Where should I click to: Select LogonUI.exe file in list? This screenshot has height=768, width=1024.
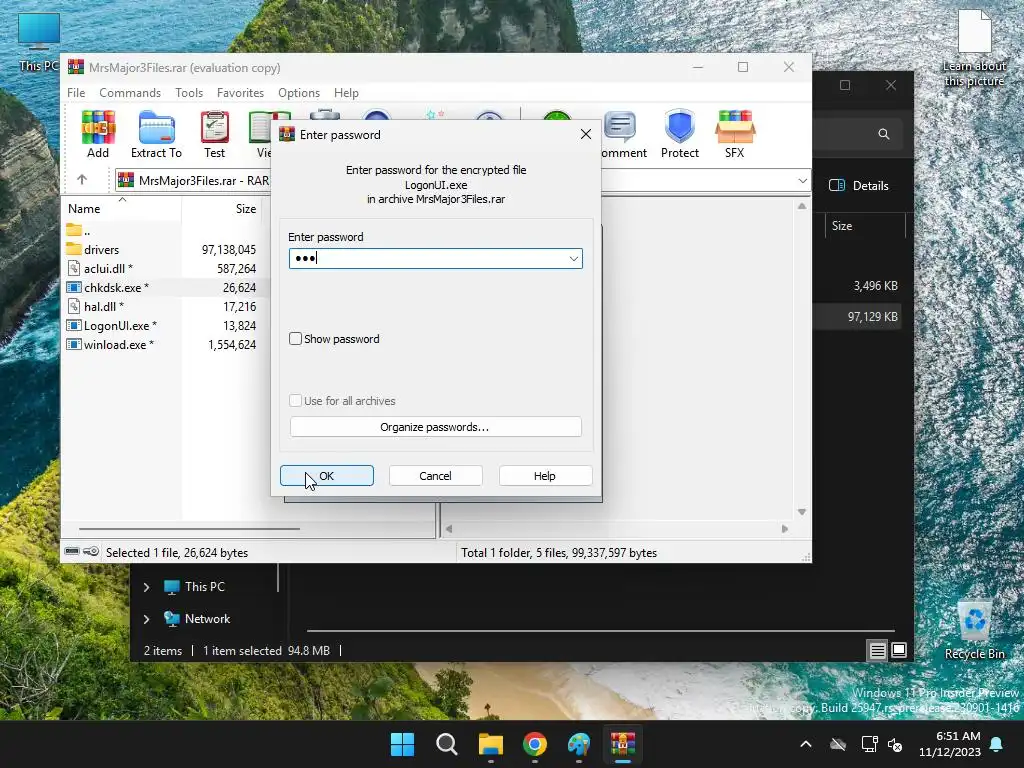(162, 325)
